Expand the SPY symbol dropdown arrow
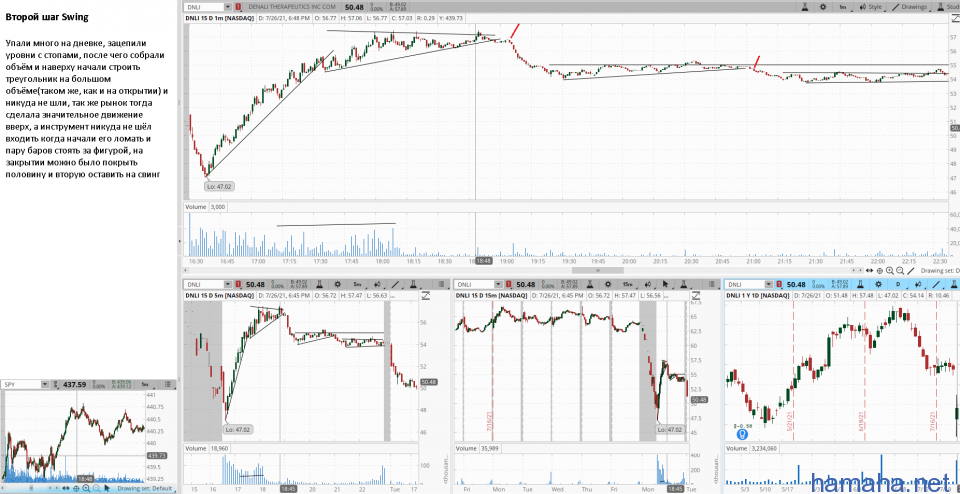 tap(45, 384)
